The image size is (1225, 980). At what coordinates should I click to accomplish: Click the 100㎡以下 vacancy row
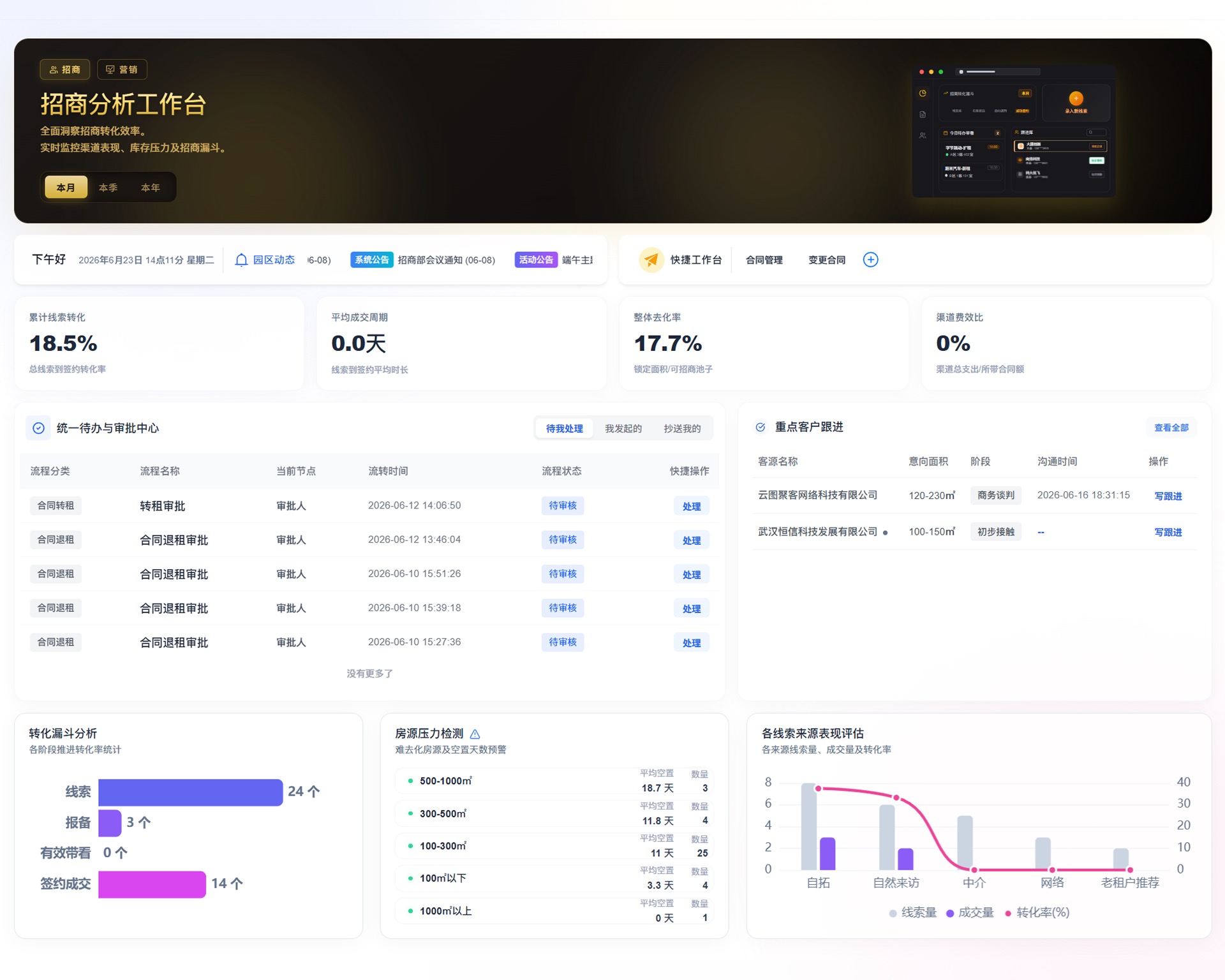click(x=554, y=878)
